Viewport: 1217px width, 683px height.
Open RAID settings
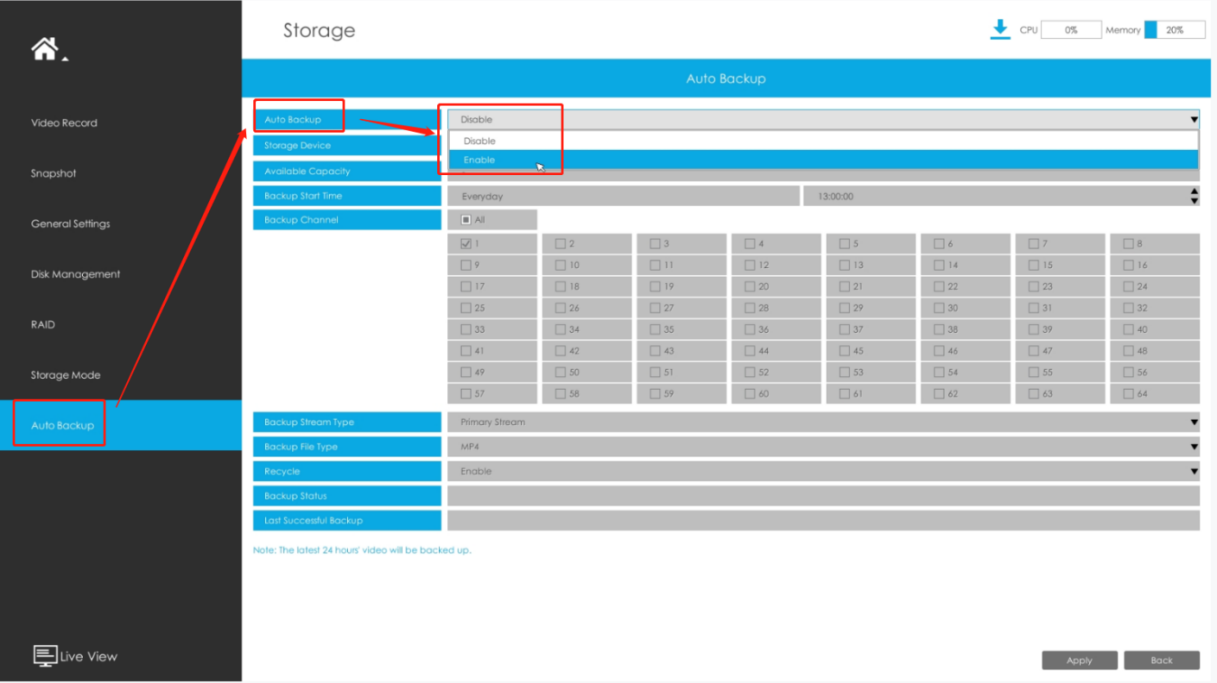[43, 324]
